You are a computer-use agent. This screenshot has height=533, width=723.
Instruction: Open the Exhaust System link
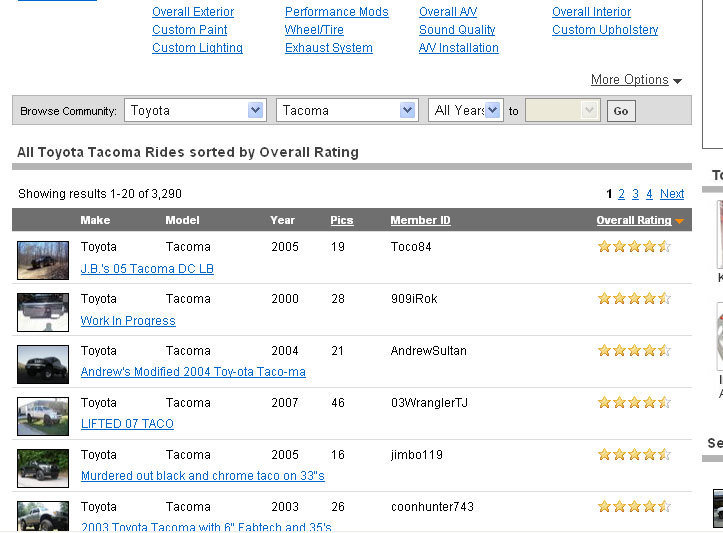pyautogui.click(x=329, y=47)
